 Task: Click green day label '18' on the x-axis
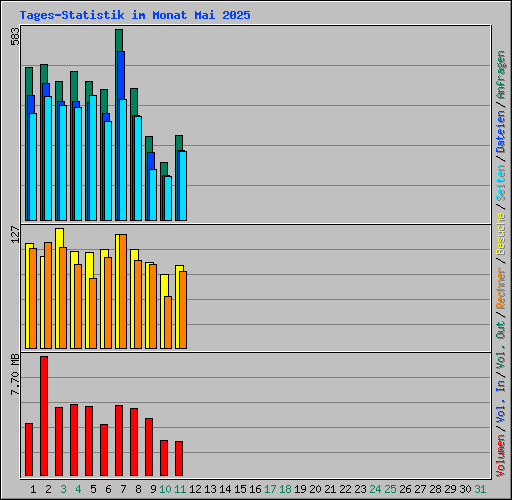tap(285, 489)
